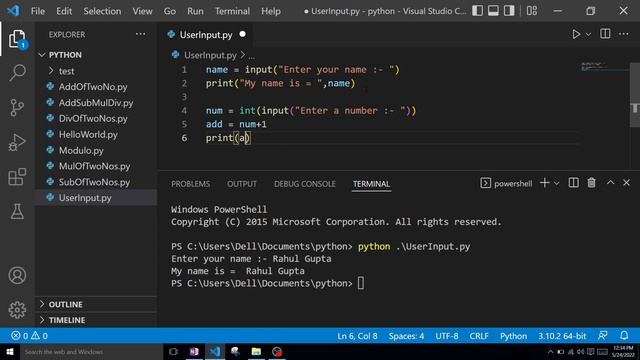Open the Run menu

click(195, 11)
